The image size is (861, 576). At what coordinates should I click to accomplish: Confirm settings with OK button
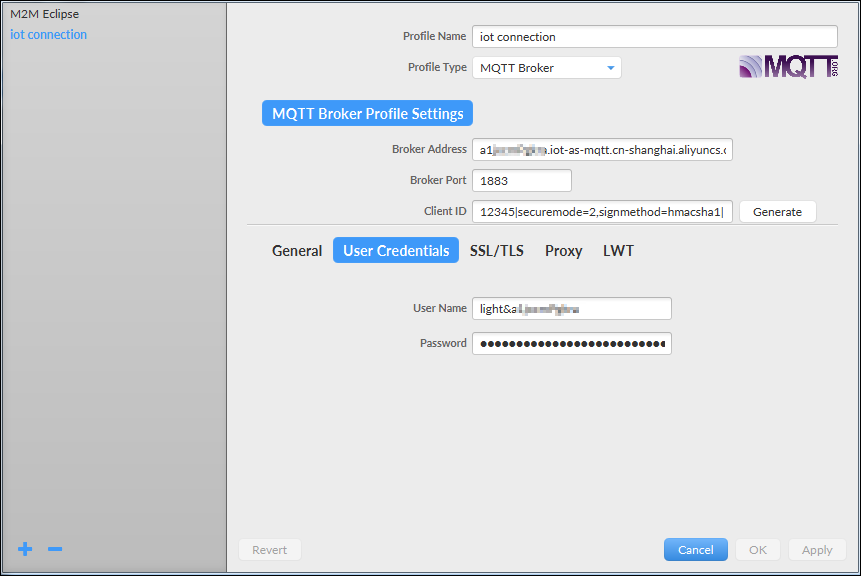pyautogui.click(x=757, y=549)
